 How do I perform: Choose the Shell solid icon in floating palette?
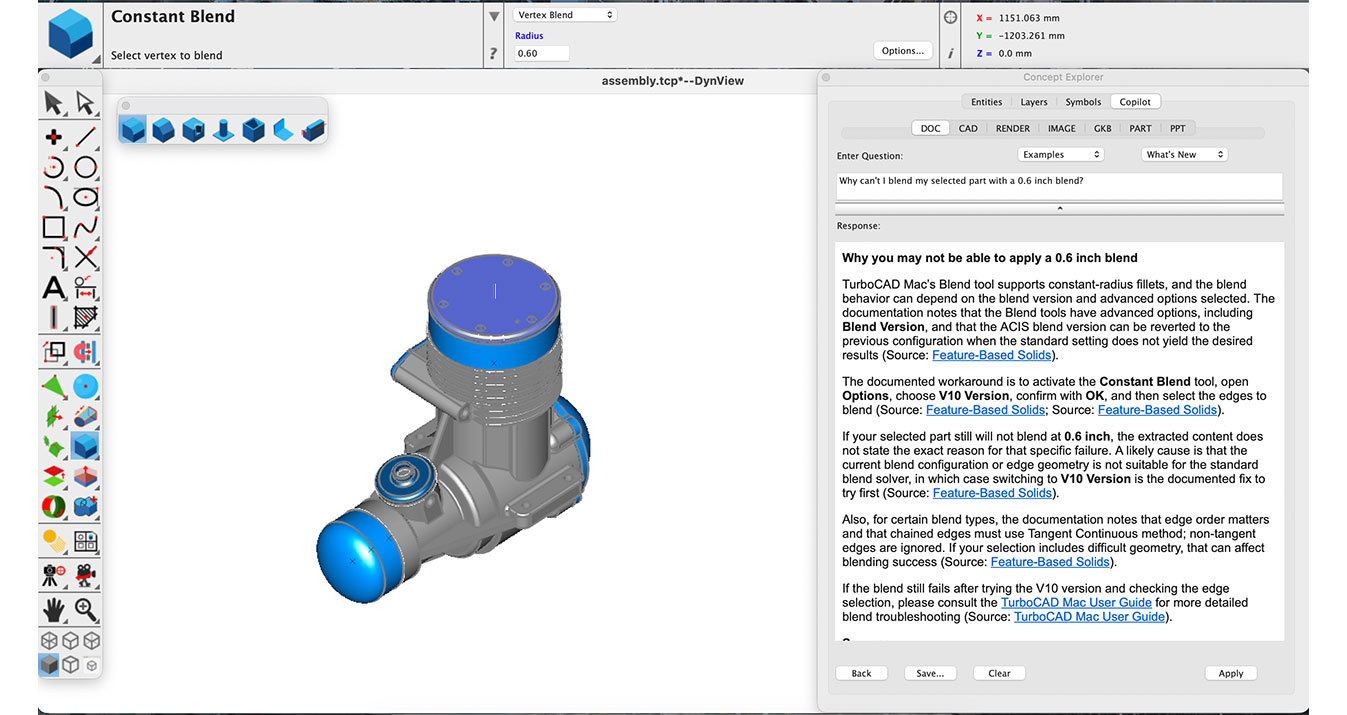[x=253, y=129]
